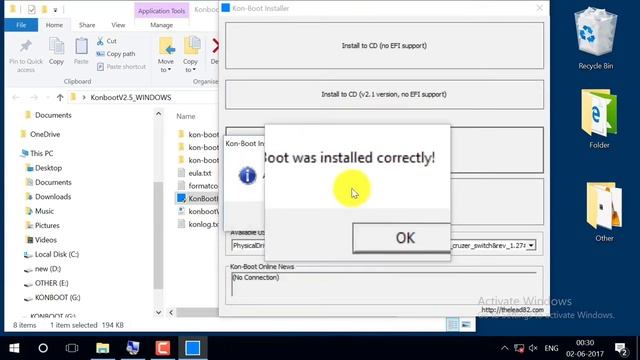Show hidden tray icons chevron

(504, 348)
